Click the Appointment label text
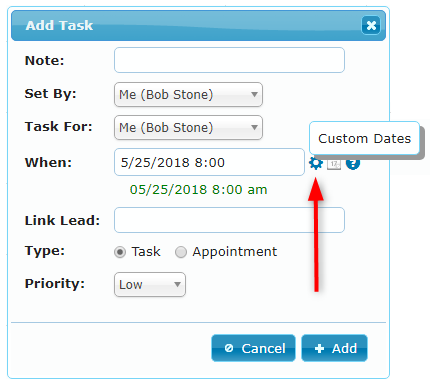 coord(235,252)
